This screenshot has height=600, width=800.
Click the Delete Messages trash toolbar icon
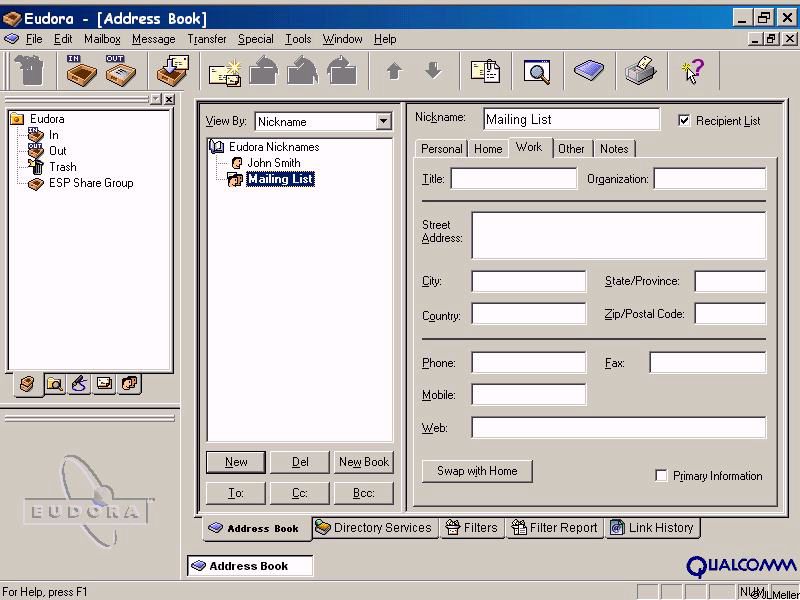29,70
